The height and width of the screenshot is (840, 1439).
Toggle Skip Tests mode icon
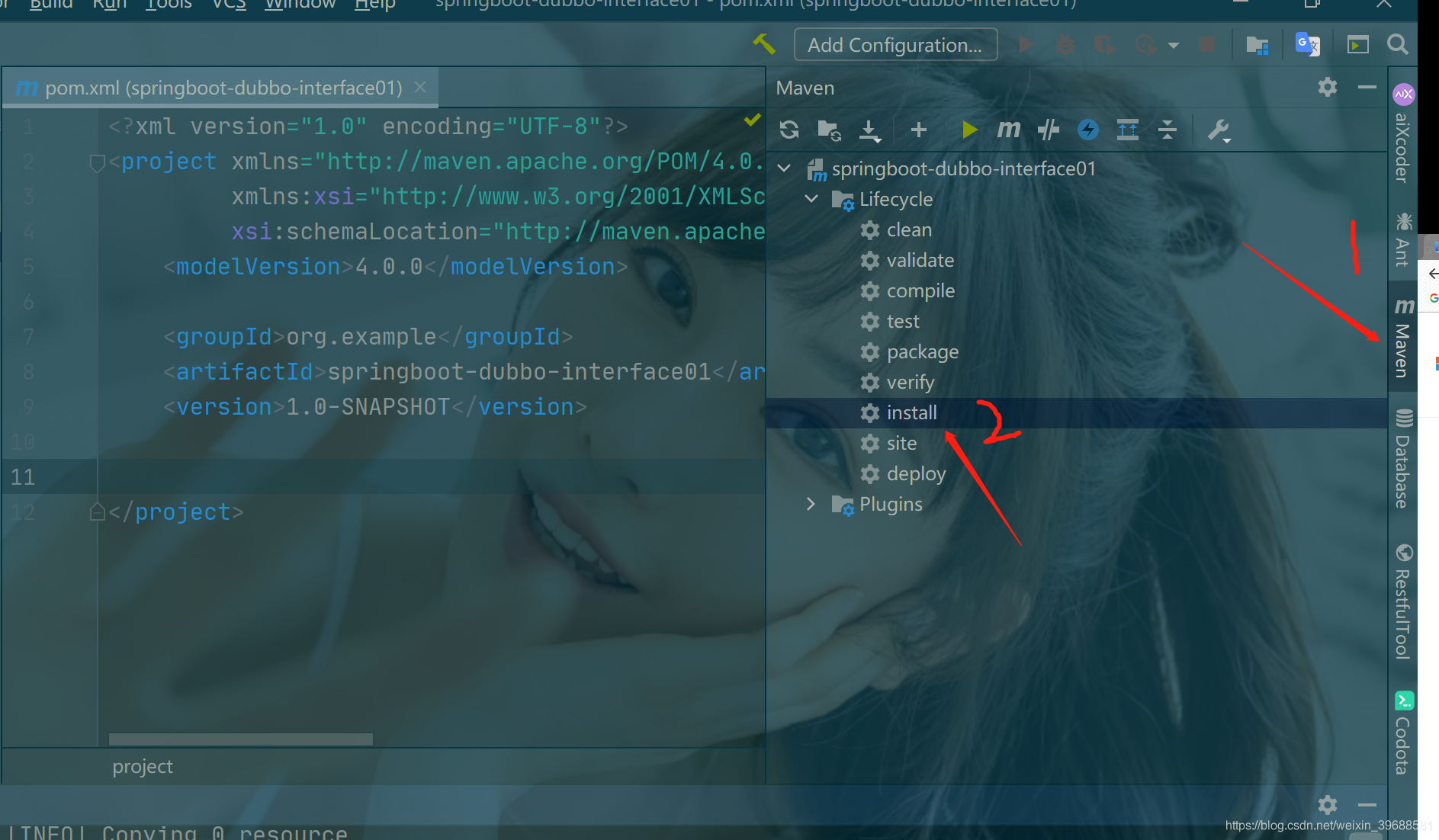coord(1049,130)
